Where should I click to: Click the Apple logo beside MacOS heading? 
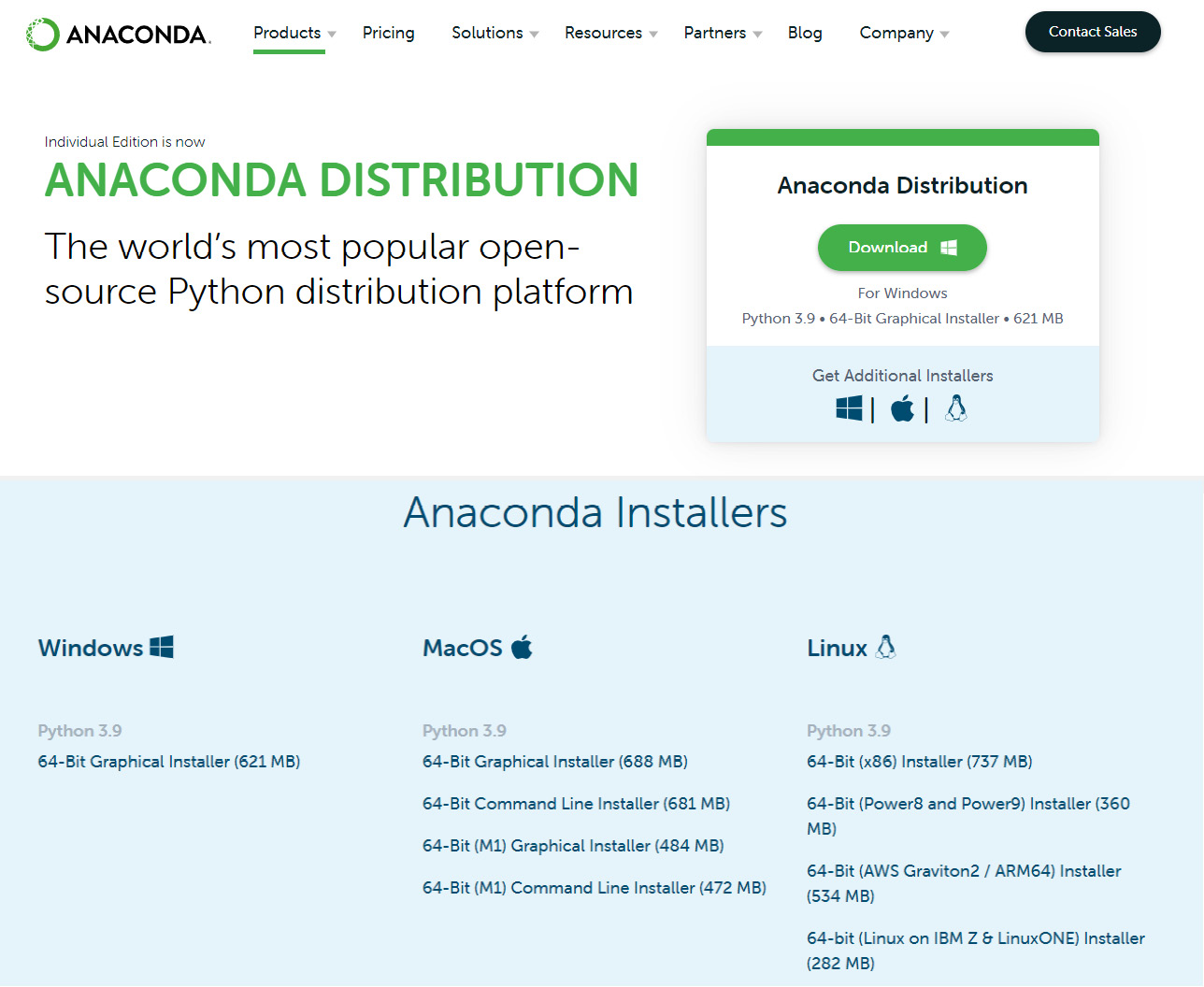tap(522, 647)
